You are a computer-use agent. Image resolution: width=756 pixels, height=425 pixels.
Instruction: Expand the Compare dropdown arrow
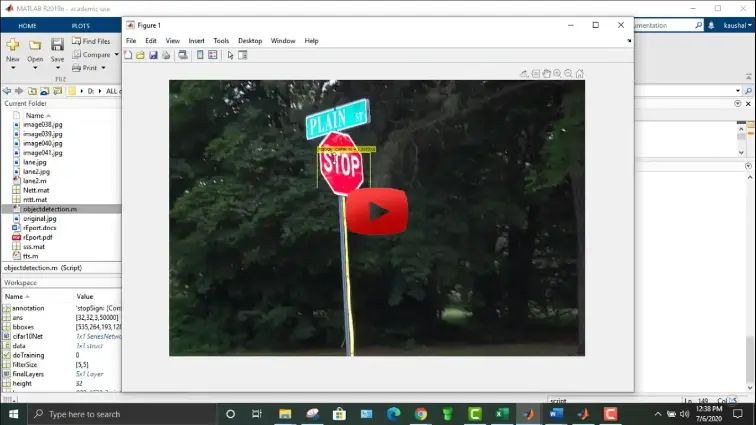pyautogui.click(x=116, y=55)
